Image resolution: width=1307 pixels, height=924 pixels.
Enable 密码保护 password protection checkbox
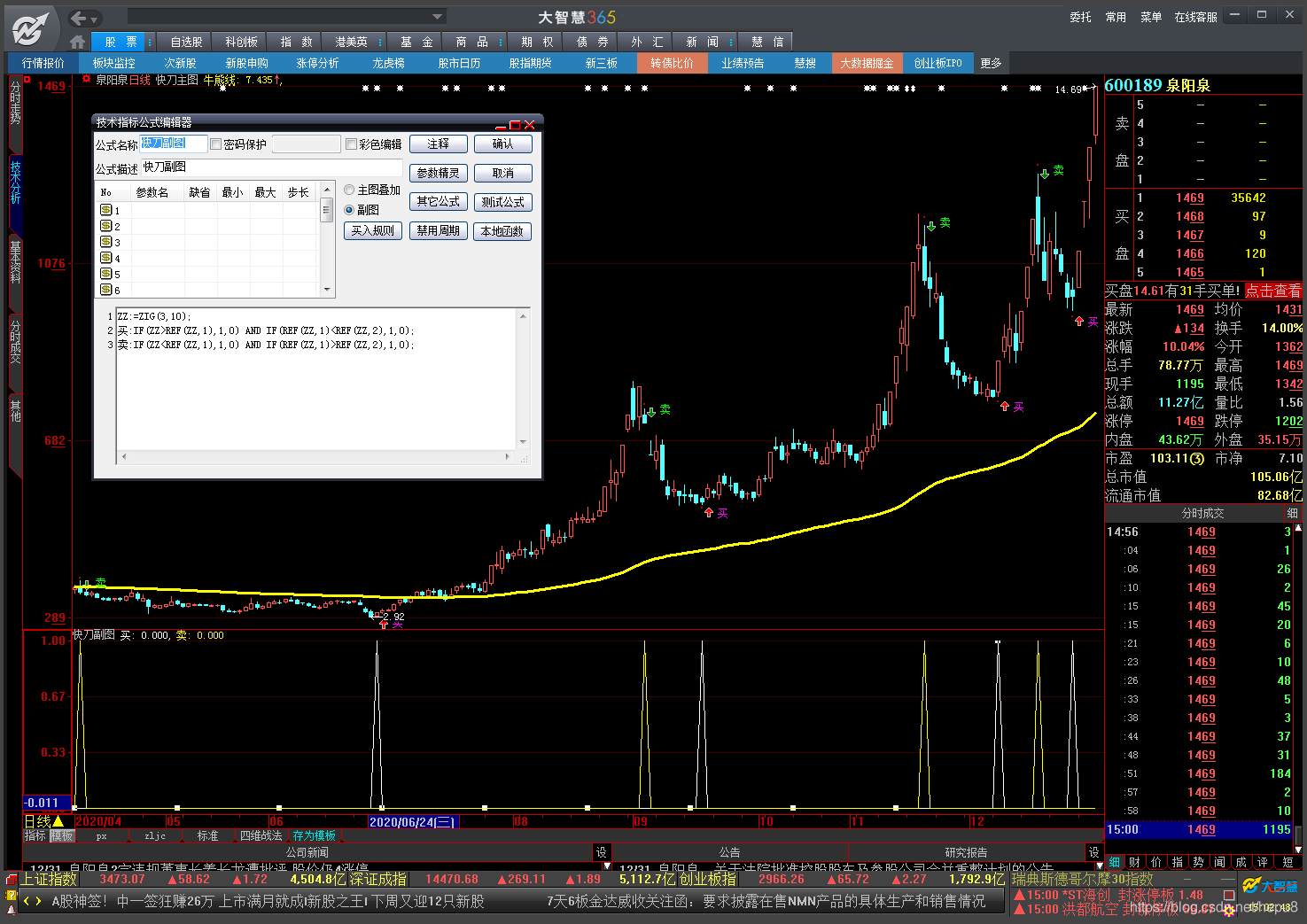215,144
